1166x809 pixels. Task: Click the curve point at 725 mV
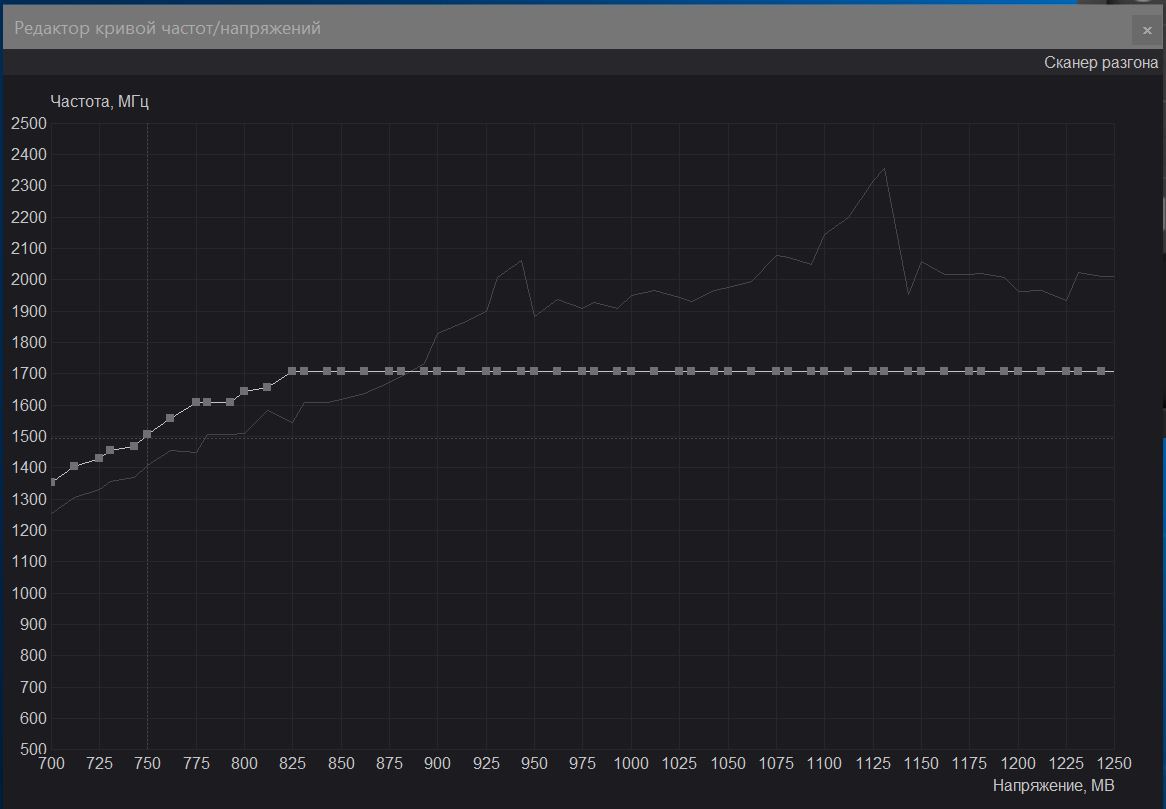click(x=99, y=458)
